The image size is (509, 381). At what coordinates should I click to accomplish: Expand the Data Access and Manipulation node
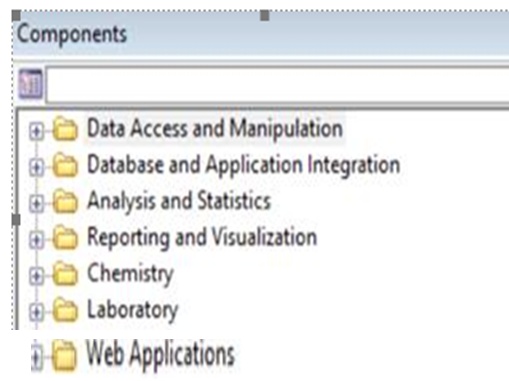coord(36,131)
